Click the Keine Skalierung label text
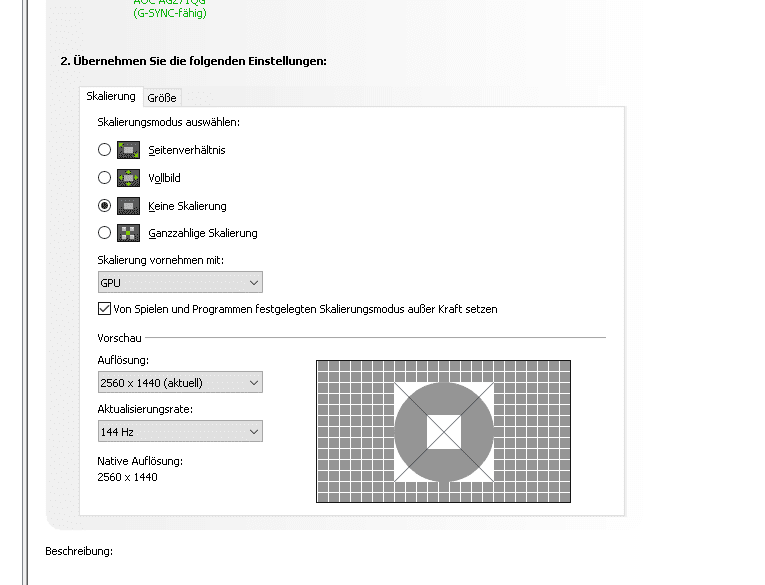Screen dimensions: 765x585 [187, 206]
